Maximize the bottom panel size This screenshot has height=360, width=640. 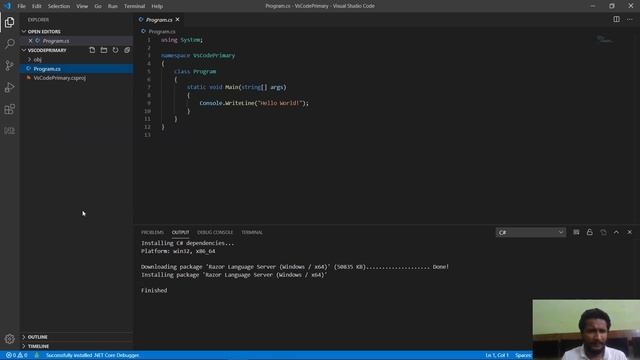pos(616,232)
